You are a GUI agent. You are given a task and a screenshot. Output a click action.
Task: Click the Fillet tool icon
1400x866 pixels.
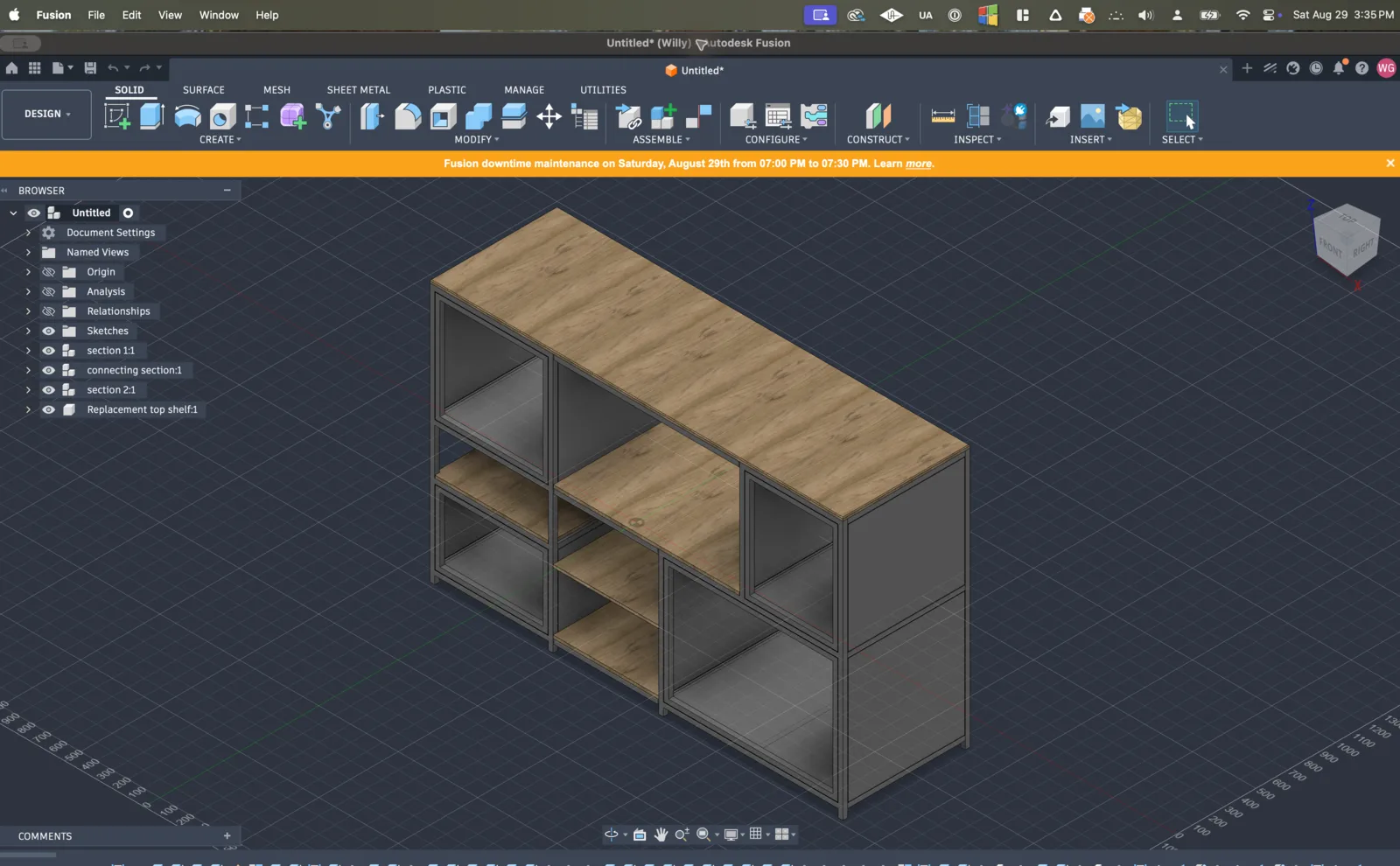(408, 116)
